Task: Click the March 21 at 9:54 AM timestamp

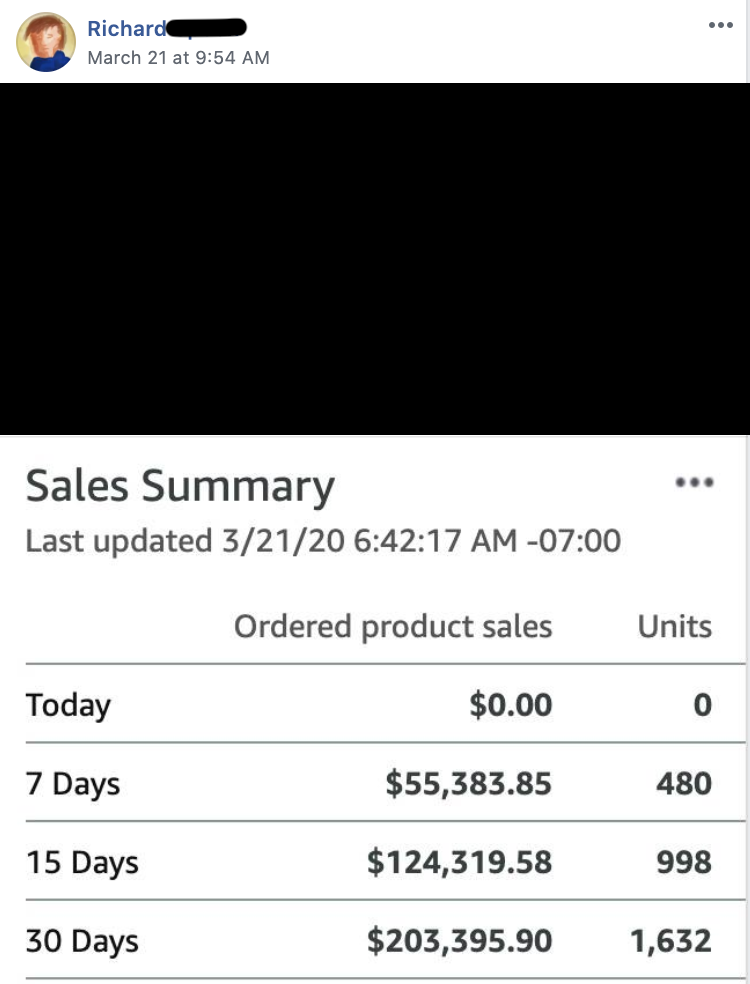Action: click(178, 58)
